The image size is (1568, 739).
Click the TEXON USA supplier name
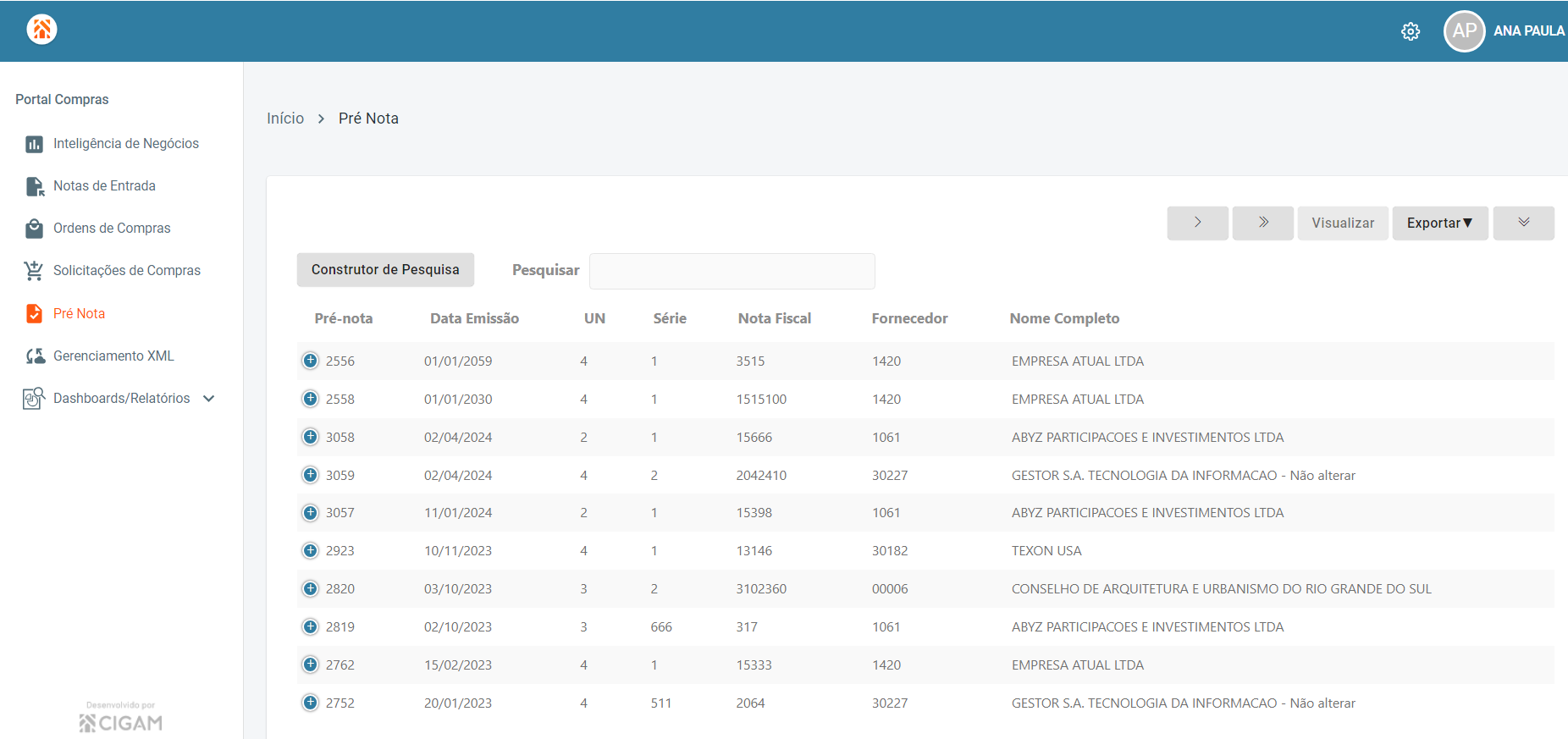coord(1046,551)
